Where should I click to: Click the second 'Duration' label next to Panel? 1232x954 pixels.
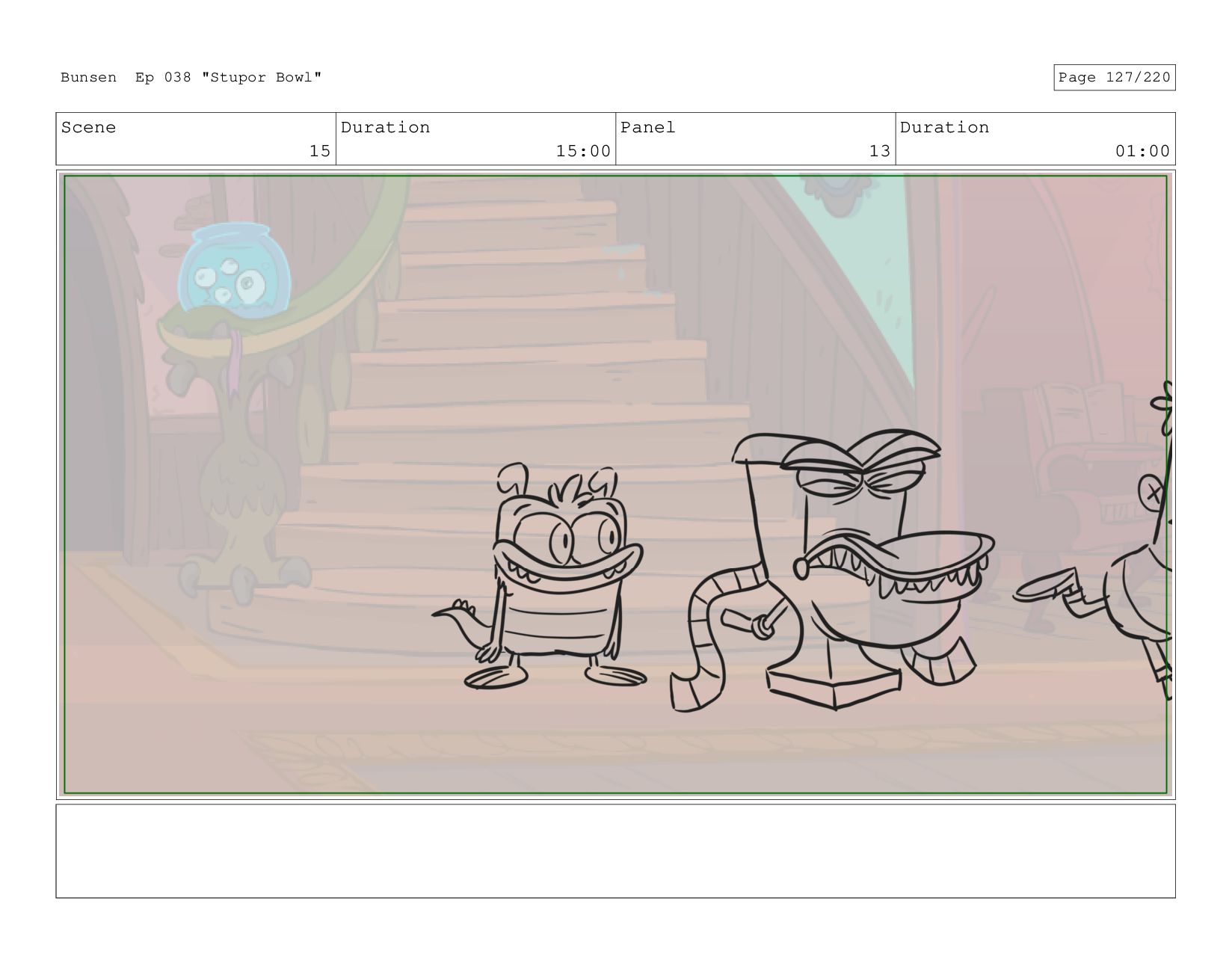coord(944,128)
